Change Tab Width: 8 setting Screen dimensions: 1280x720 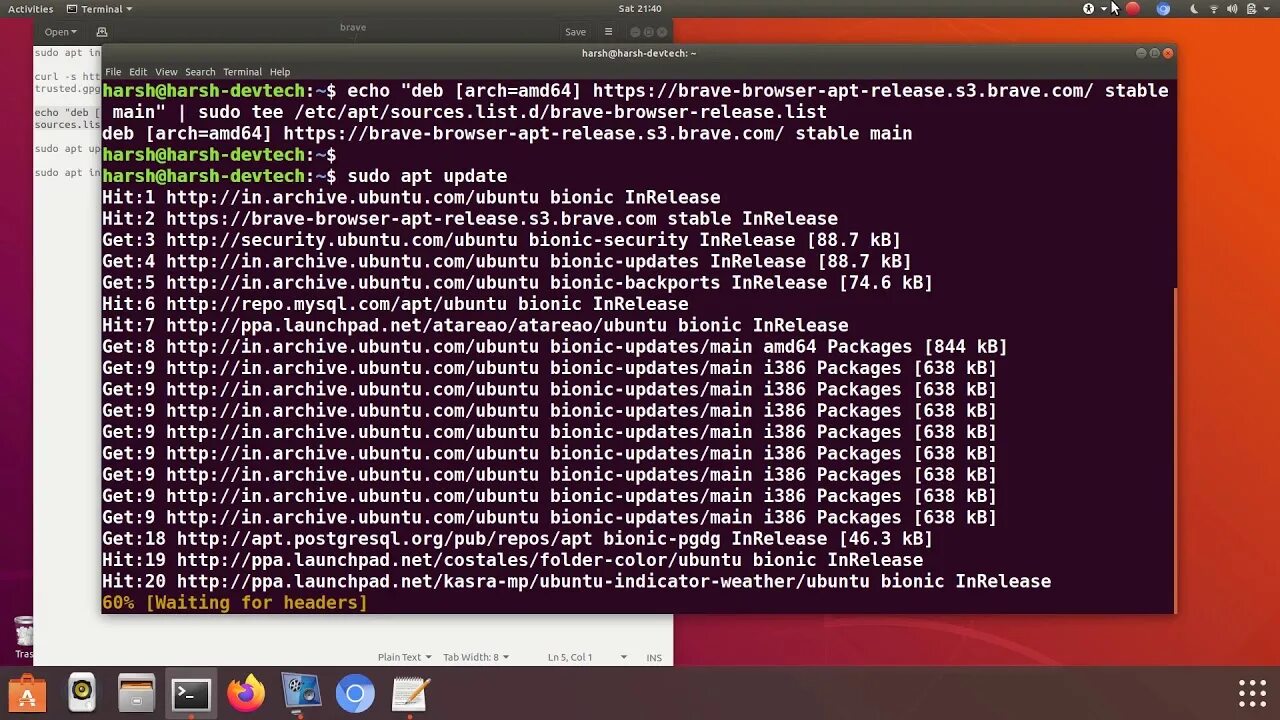pyautogui.click(x=476, y=657)
